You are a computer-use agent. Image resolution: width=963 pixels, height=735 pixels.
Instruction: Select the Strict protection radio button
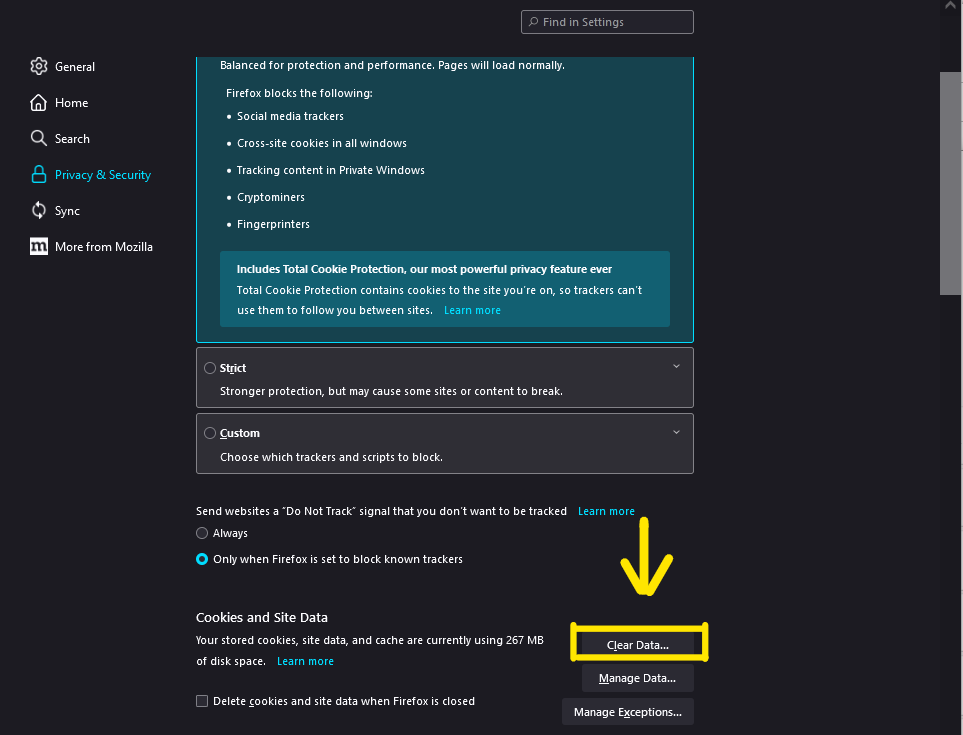tap(210, 368)
